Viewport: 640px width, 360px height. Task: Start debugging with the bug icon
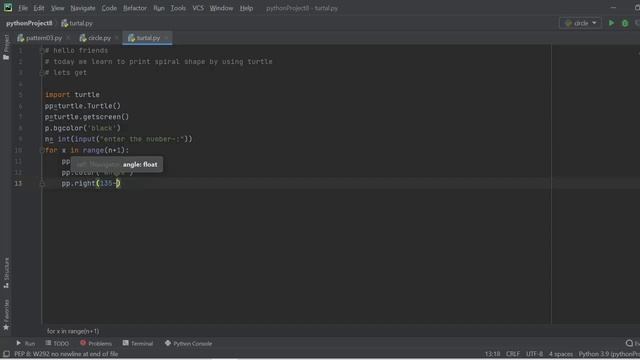pyautogui.click(x=625, y=23)
